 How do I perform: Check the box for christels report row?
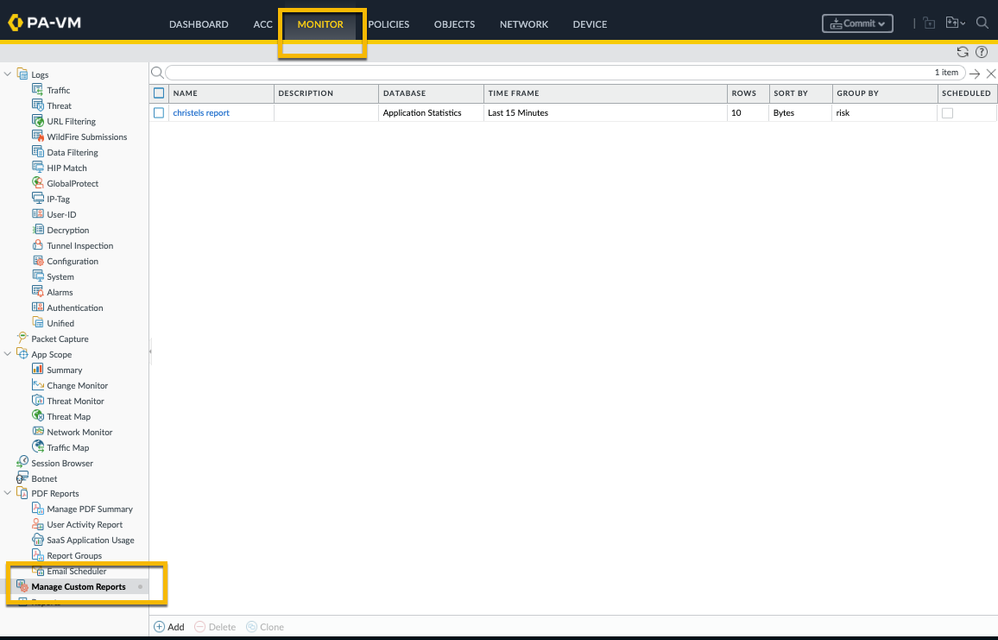[159, 113]
